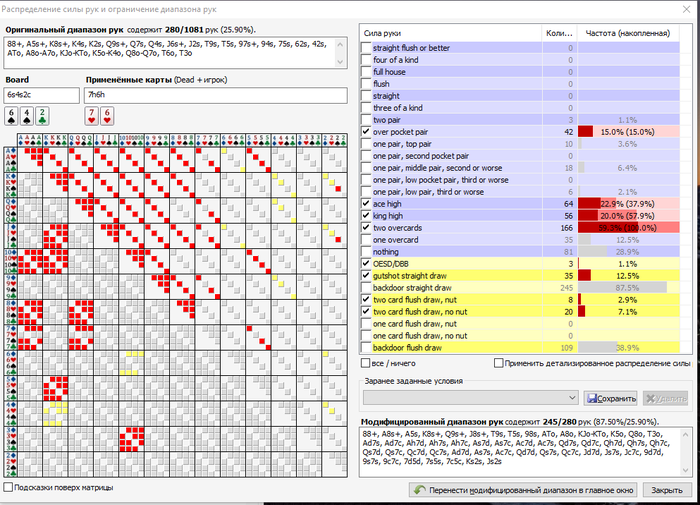Screen dimensions: 700x505
Task: Click the Board input field
Action: (x=42, y=95)
